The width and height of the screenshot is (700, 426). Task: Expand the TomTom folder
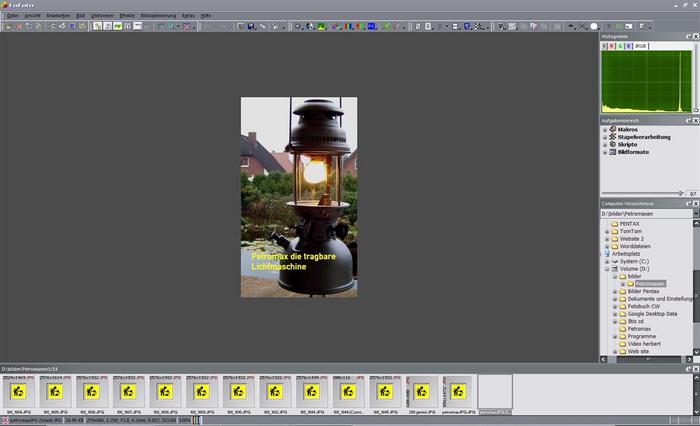607,231
